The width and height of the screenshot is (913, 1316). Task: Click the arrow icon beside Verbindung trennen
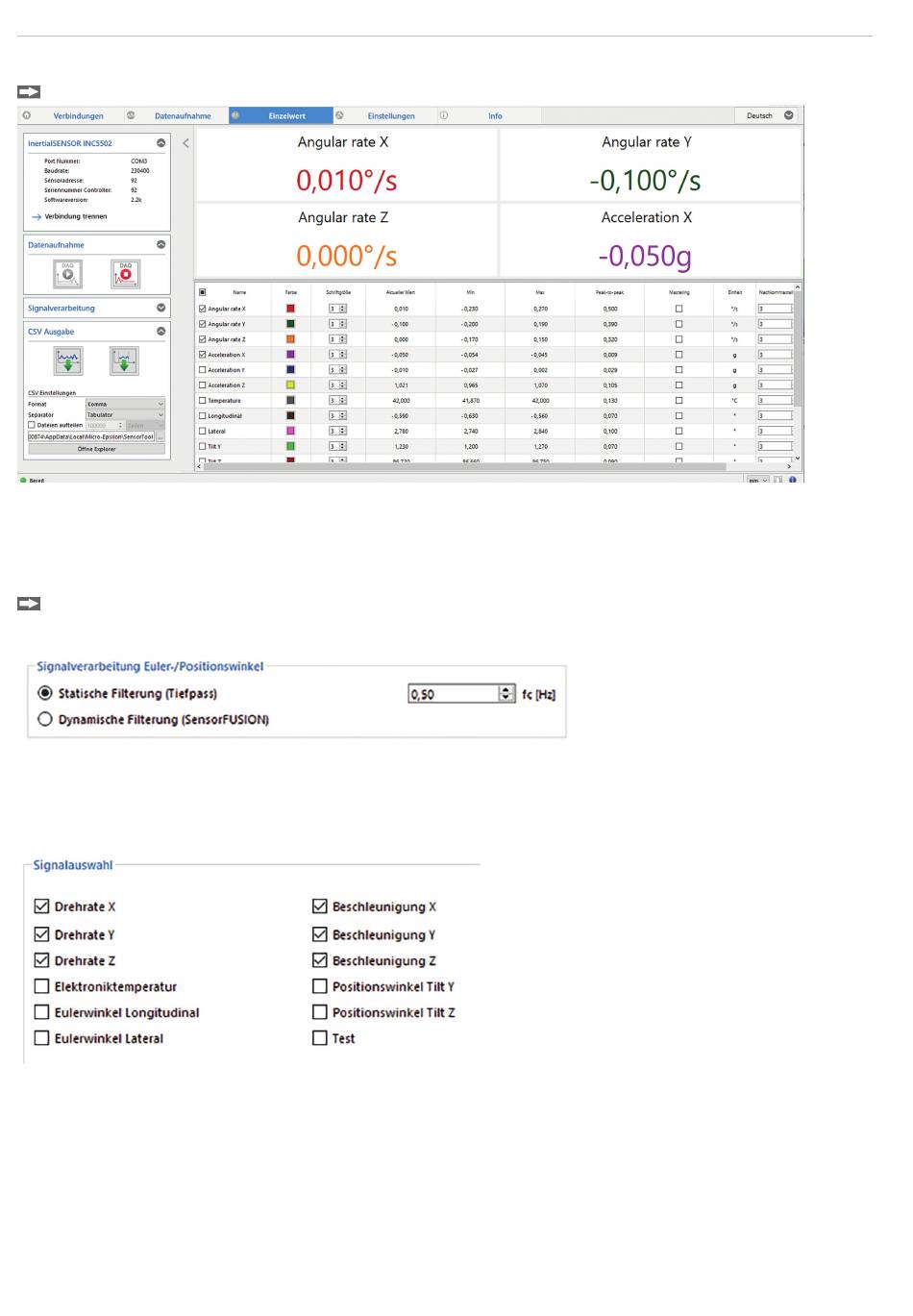tap(37, 217)
